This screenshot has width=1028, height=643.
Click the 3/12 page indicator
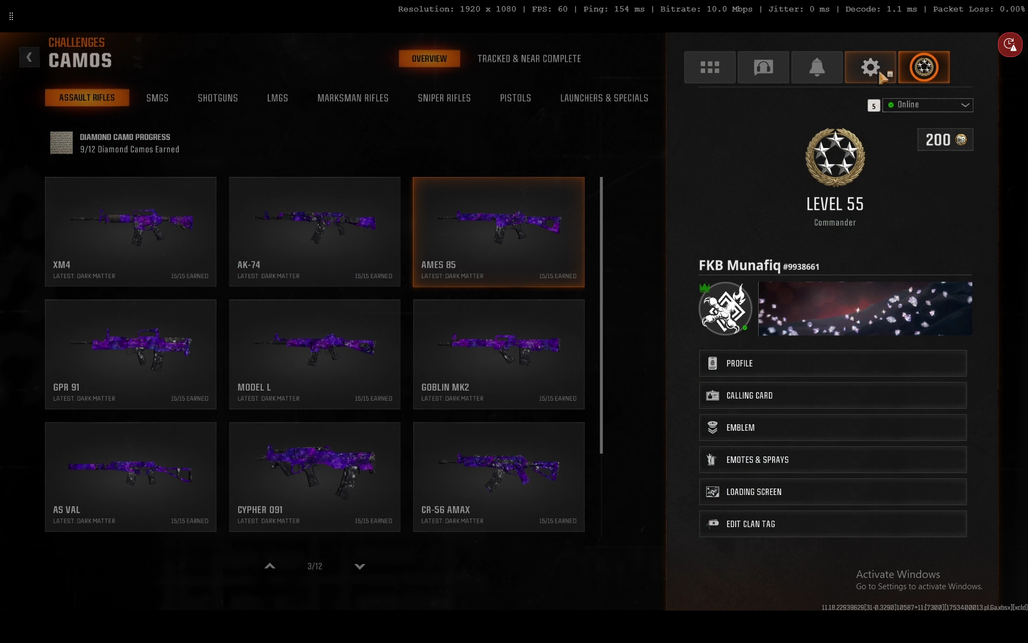coord(315,566)
